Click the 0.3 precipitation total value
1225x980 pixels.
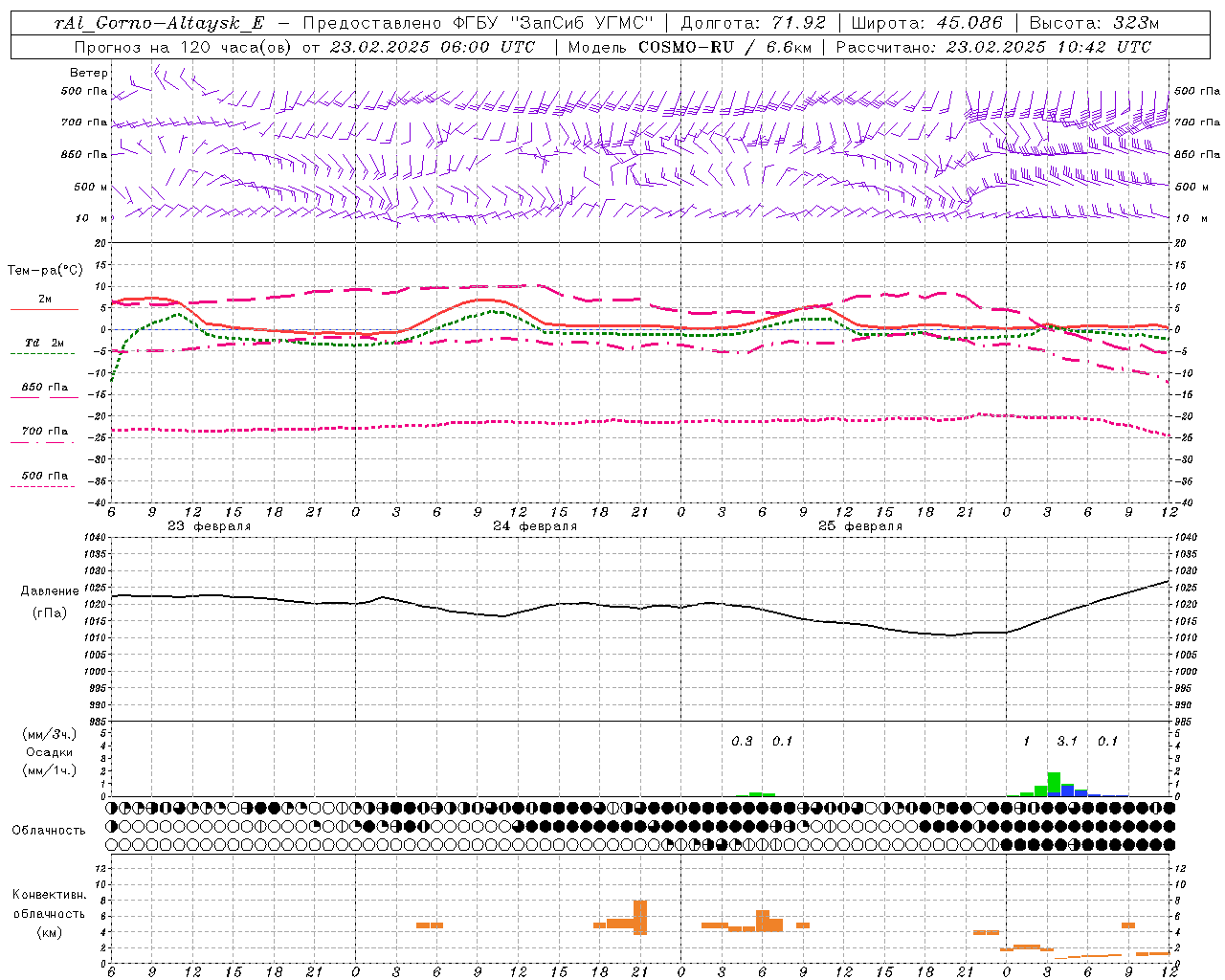[742, 741]
